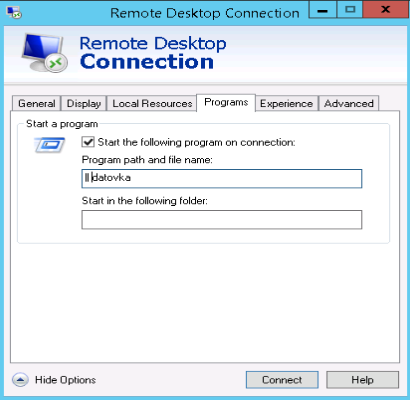410x400 pixels.
Task: Minimize the Remote Desktop Connection window
Action: (323, 9)
